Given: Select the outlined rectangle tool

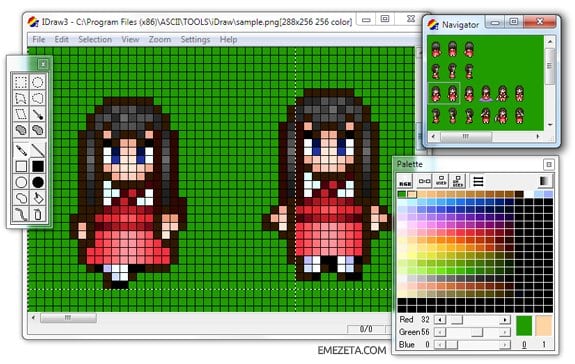Looking at the screenshot, I should 21,166.
